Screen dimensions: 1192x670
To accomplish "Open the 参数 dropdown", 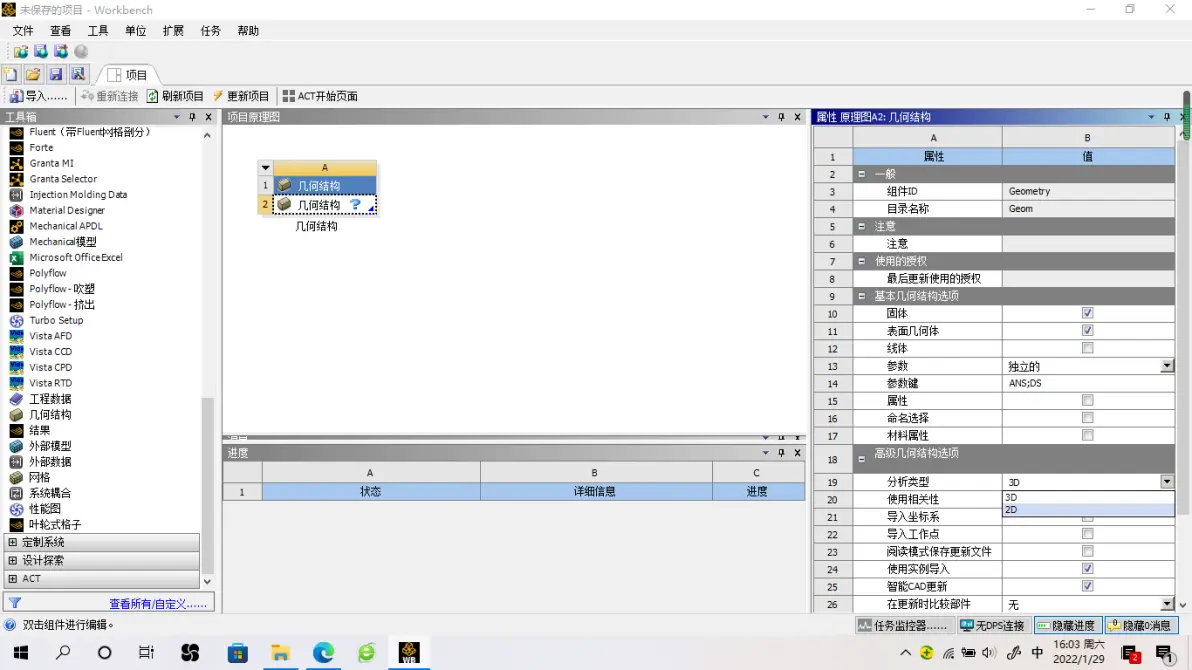I will click(1166, 366).
